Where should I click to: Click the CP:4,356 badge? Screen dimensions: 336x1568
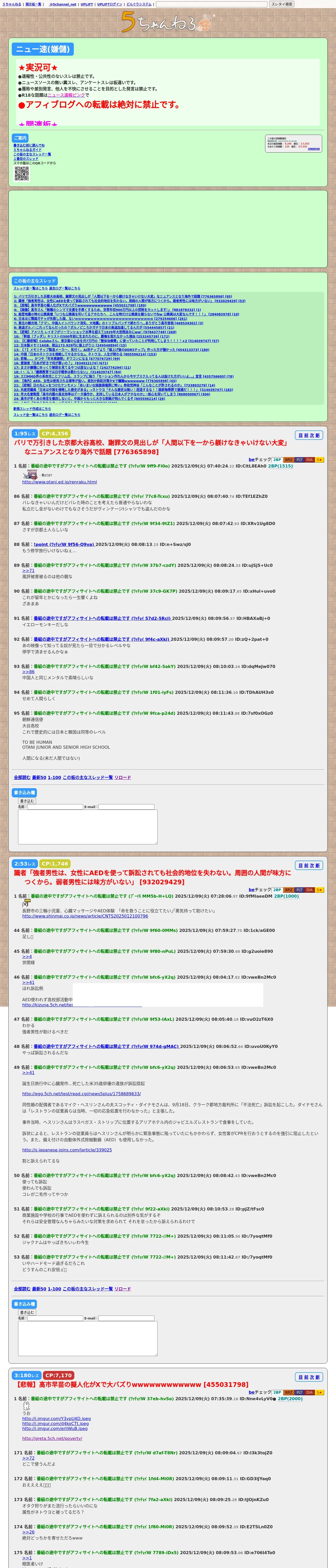click(x=55, y=433)
